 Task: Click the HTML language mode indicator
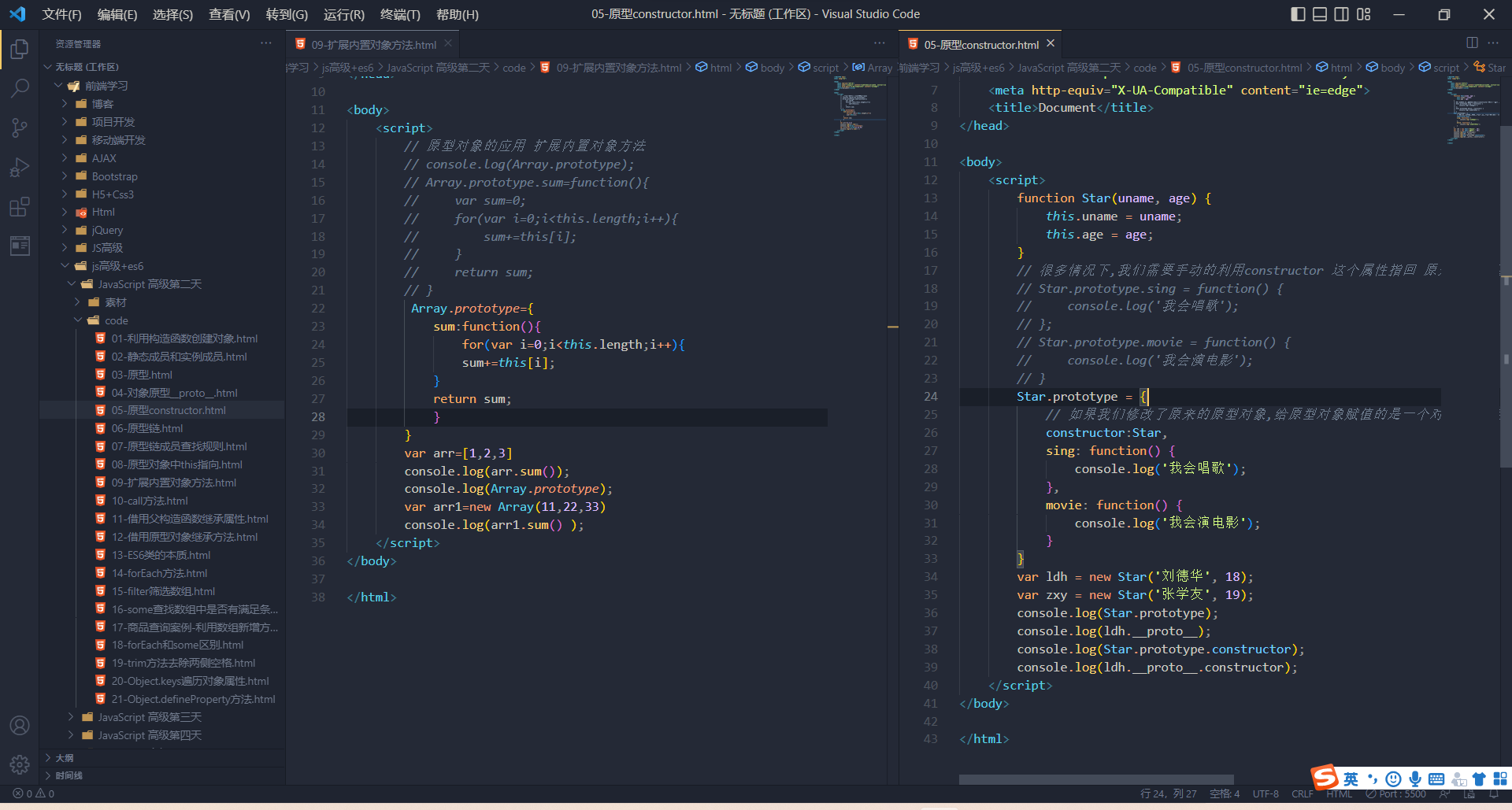click(x=1339, y=793)
